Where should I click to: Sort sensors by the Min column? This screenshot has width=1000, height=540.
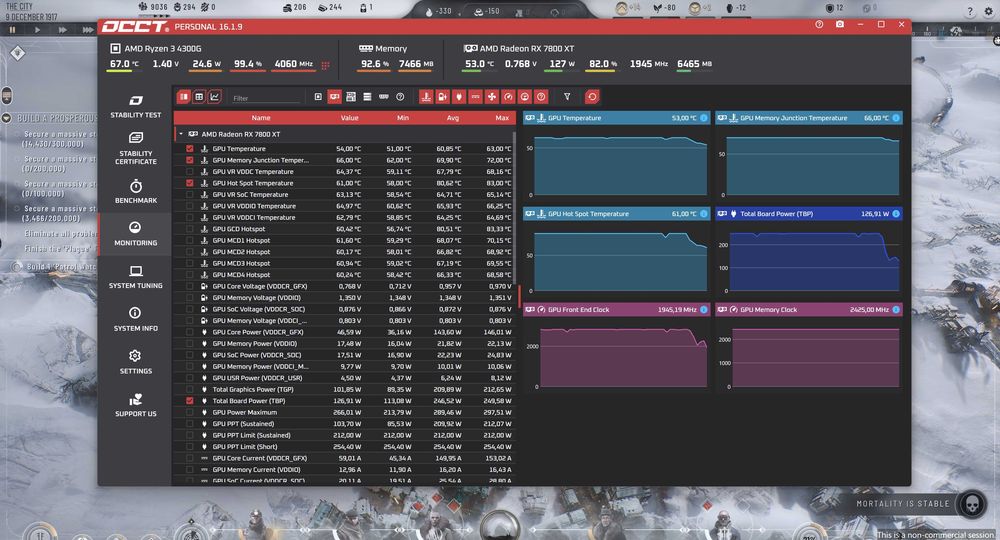(x=402, y=118)
